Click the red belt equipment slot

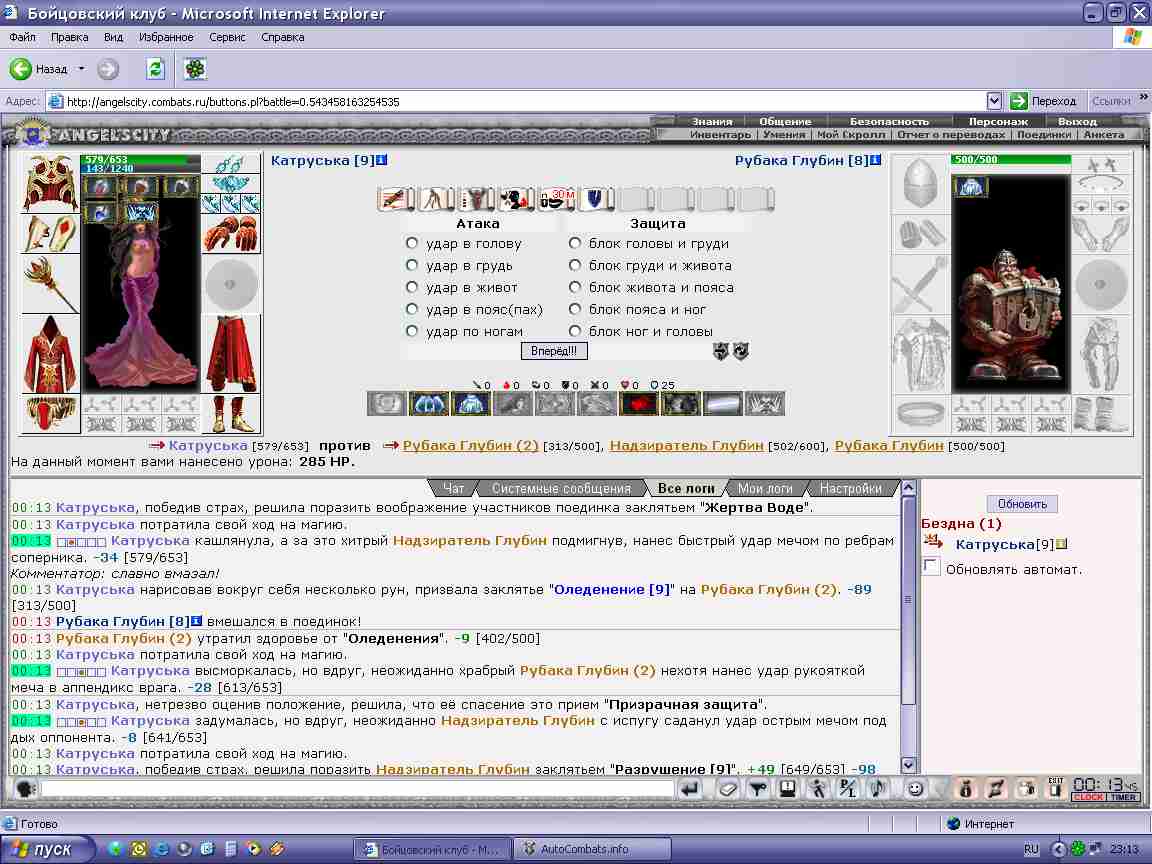[x=51, y=414]
